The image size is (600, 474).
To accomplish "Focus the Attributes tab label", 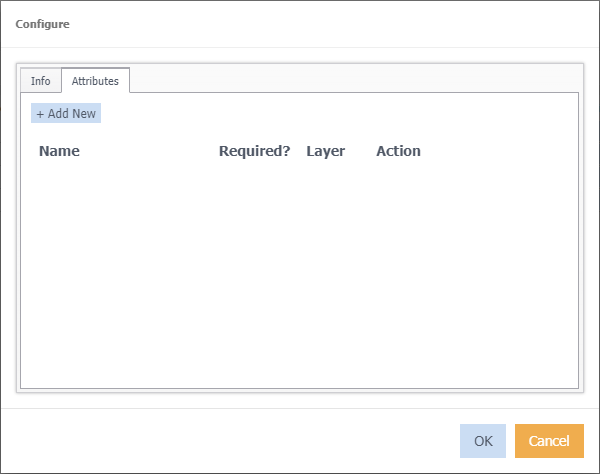I will pyautogui.click(x=95, y=81).
